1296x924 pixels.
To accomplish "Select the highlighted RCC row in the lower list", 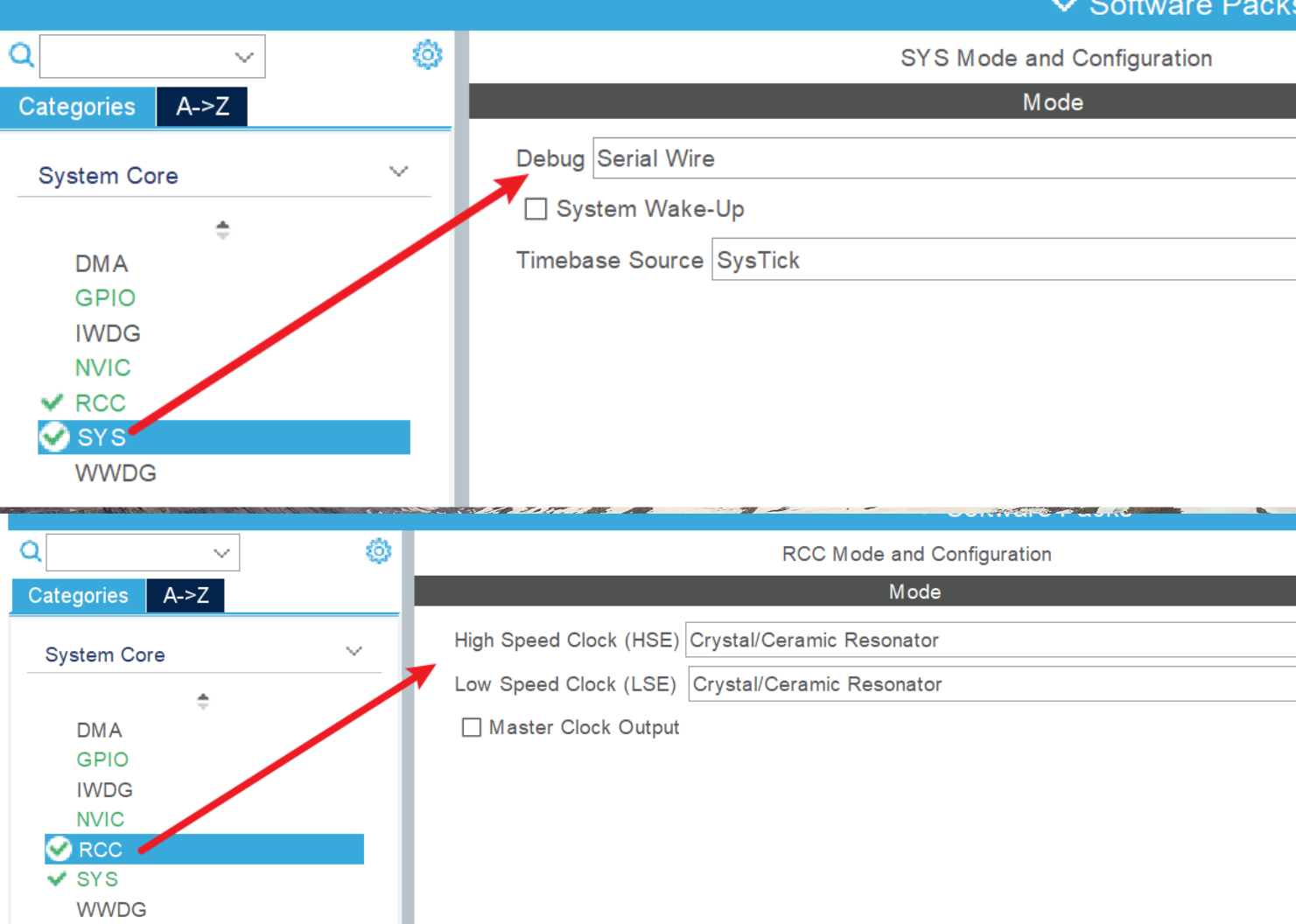I will [204, 849].
